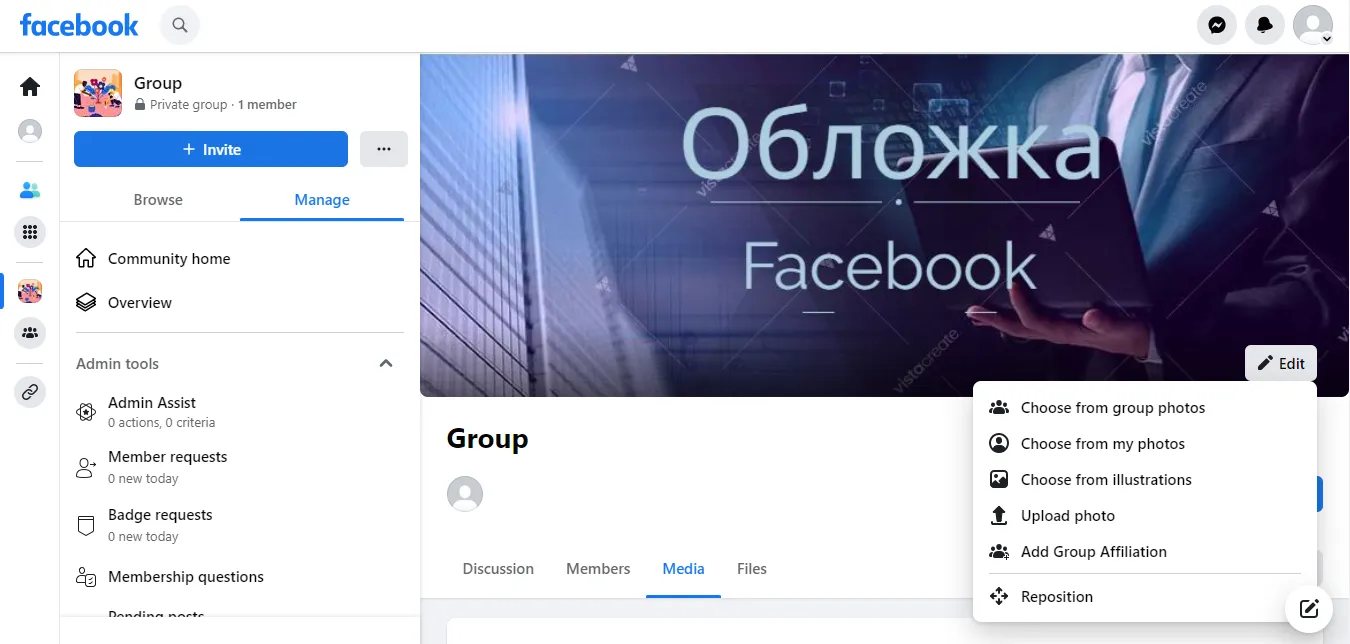Open the Files tab
1350x644 pixels.
point(752,569)
